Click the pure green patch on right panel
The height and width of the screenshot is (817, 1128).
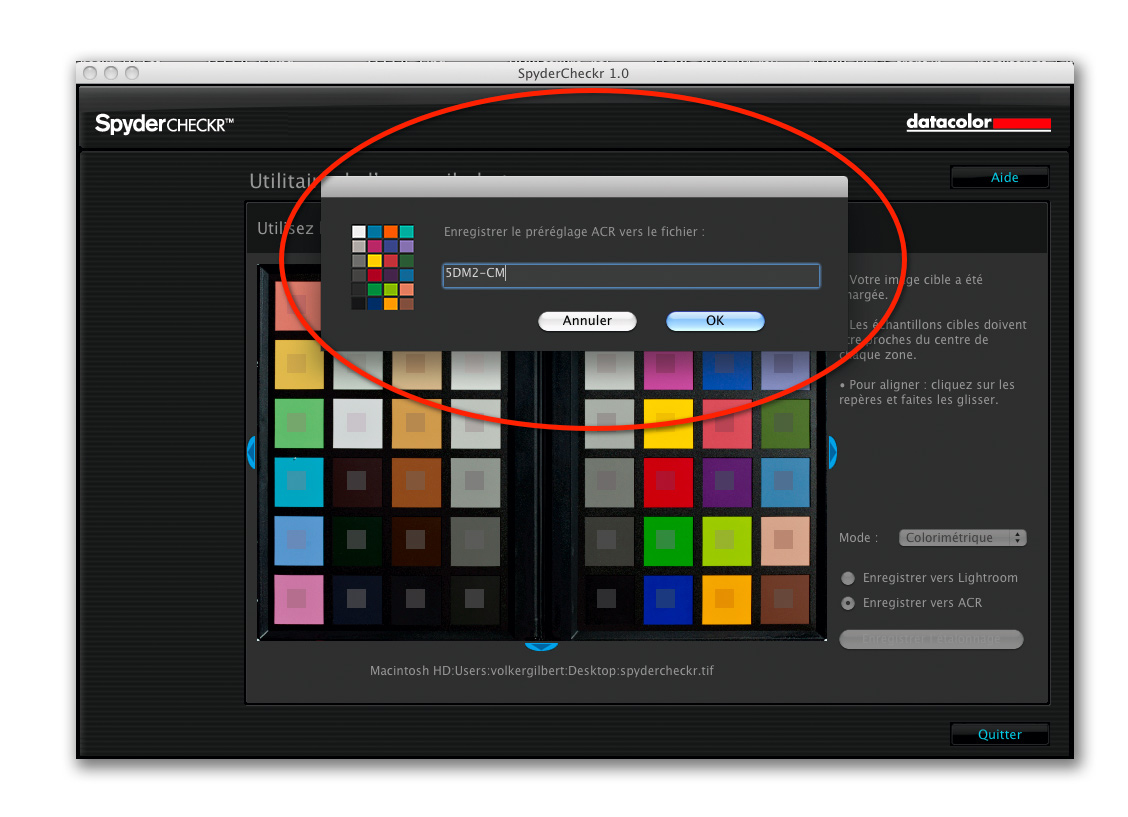click(668, 541)
